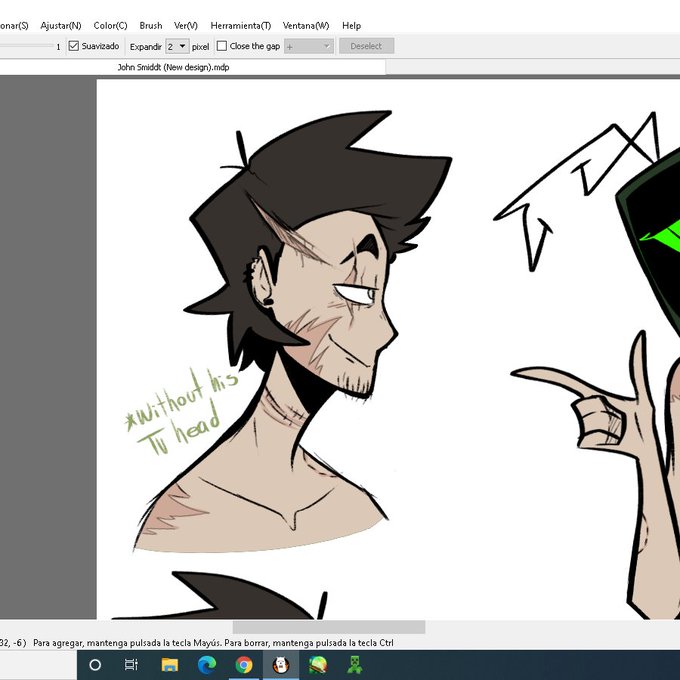
Task: Click the 'Without his TV head' text on canvas
Action: [181, 410]
